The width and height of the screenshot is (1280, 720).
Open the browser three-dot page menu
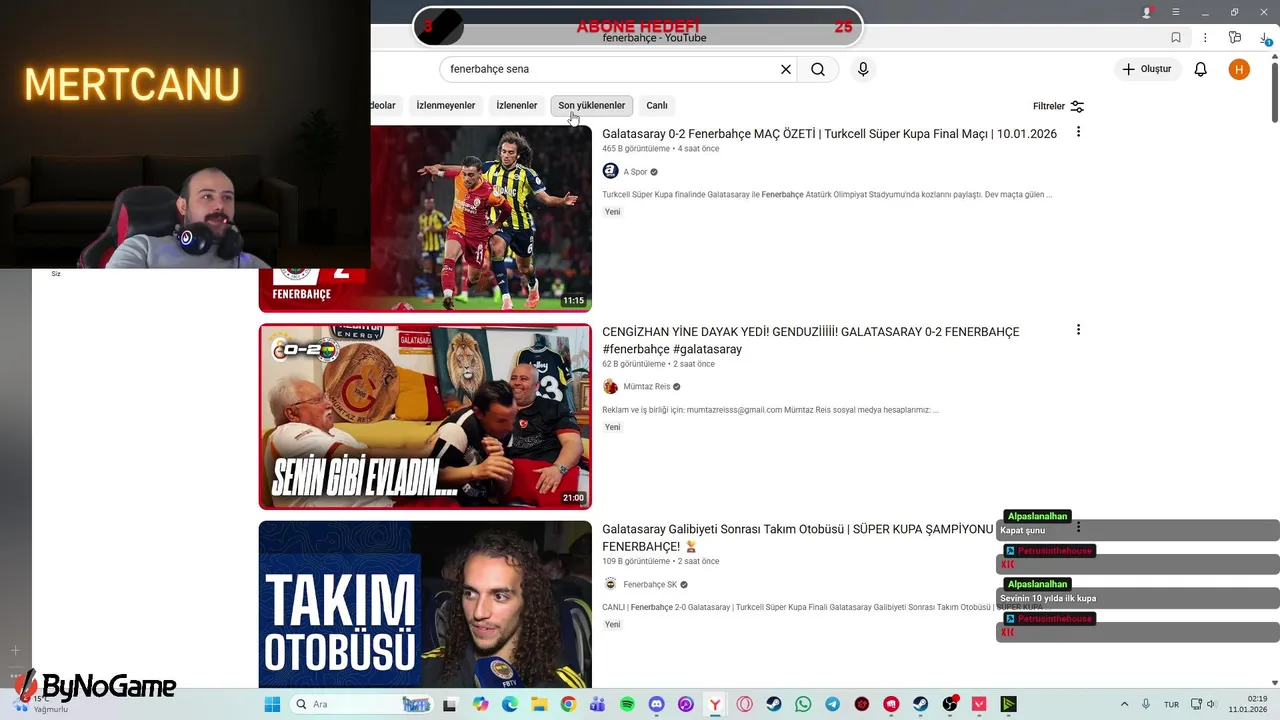[1205, 37]
